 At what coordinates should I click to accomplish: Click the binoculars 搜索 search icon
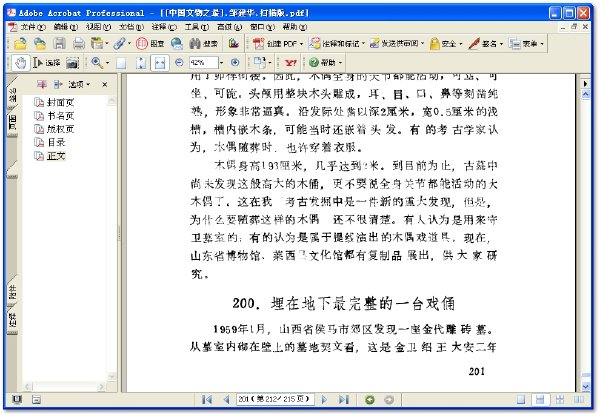(204, 43)
